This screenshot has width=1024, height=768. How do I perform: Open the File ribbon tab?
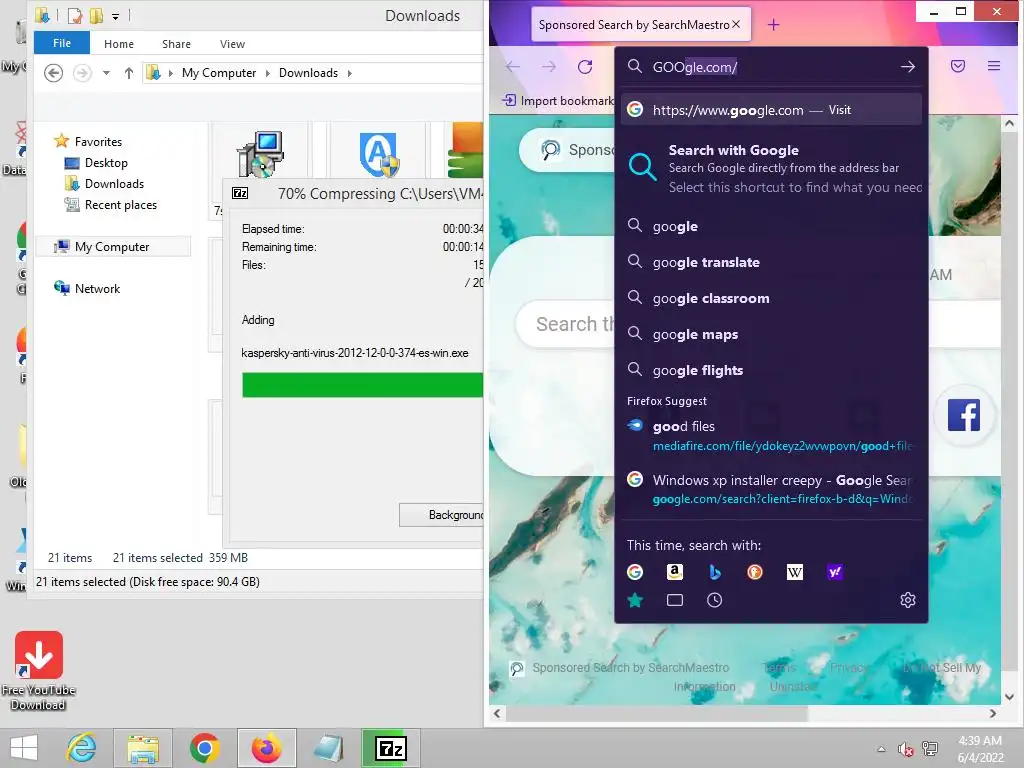62,43
